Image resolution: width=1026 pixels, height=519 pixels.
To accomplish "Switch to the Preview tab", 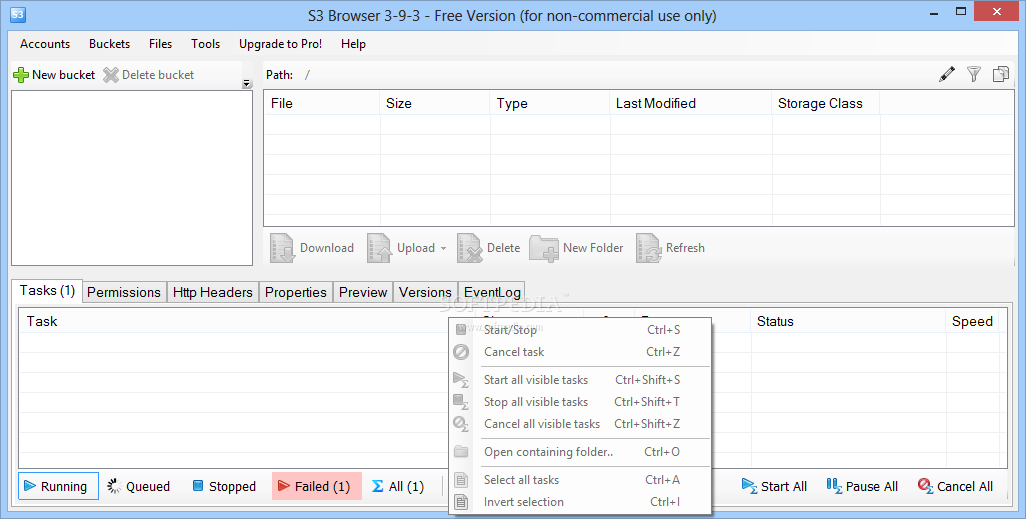I will (x=363, y=292).
